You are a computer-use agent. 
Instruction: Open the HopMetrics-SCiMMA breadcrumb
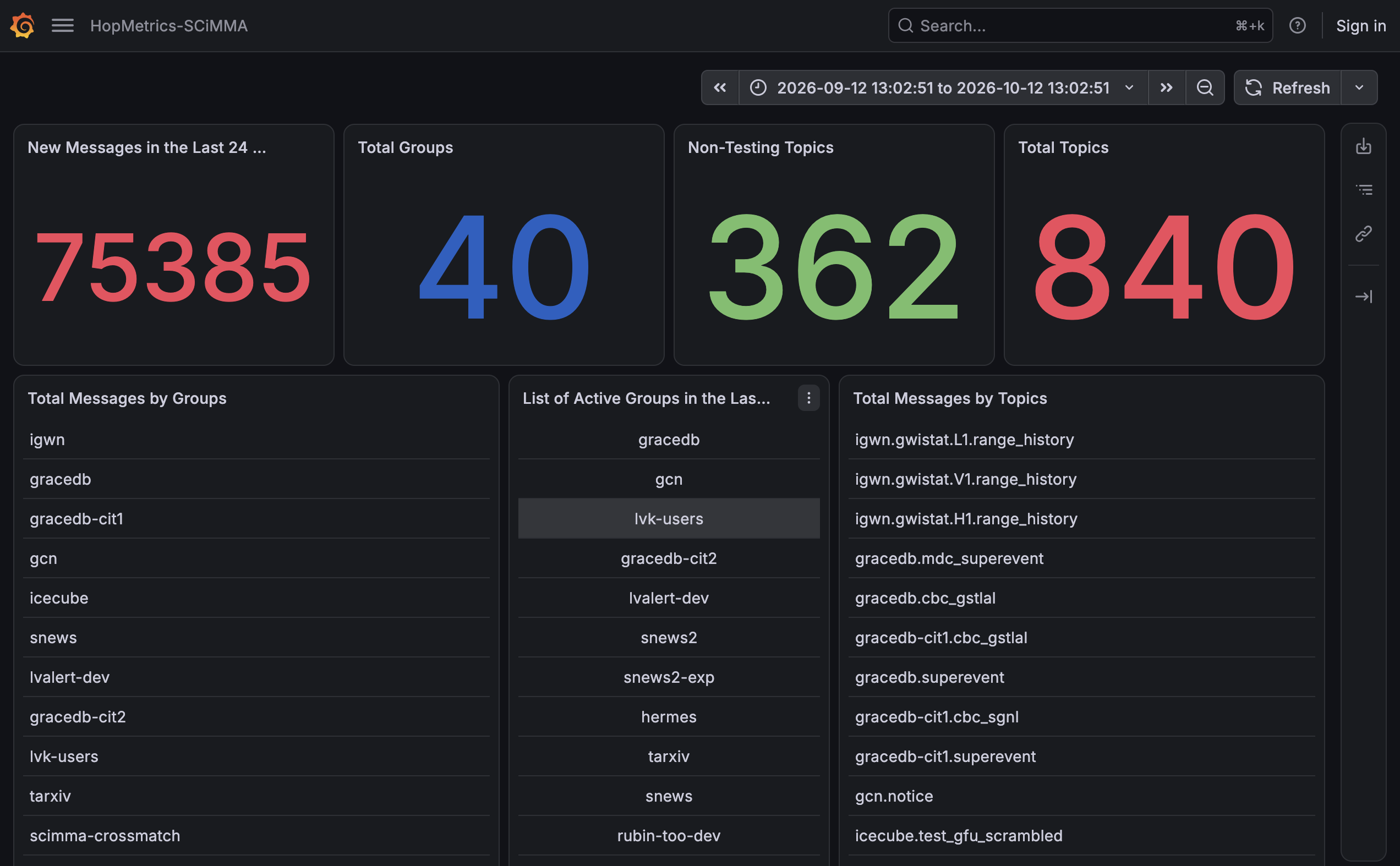pos(169,26)
